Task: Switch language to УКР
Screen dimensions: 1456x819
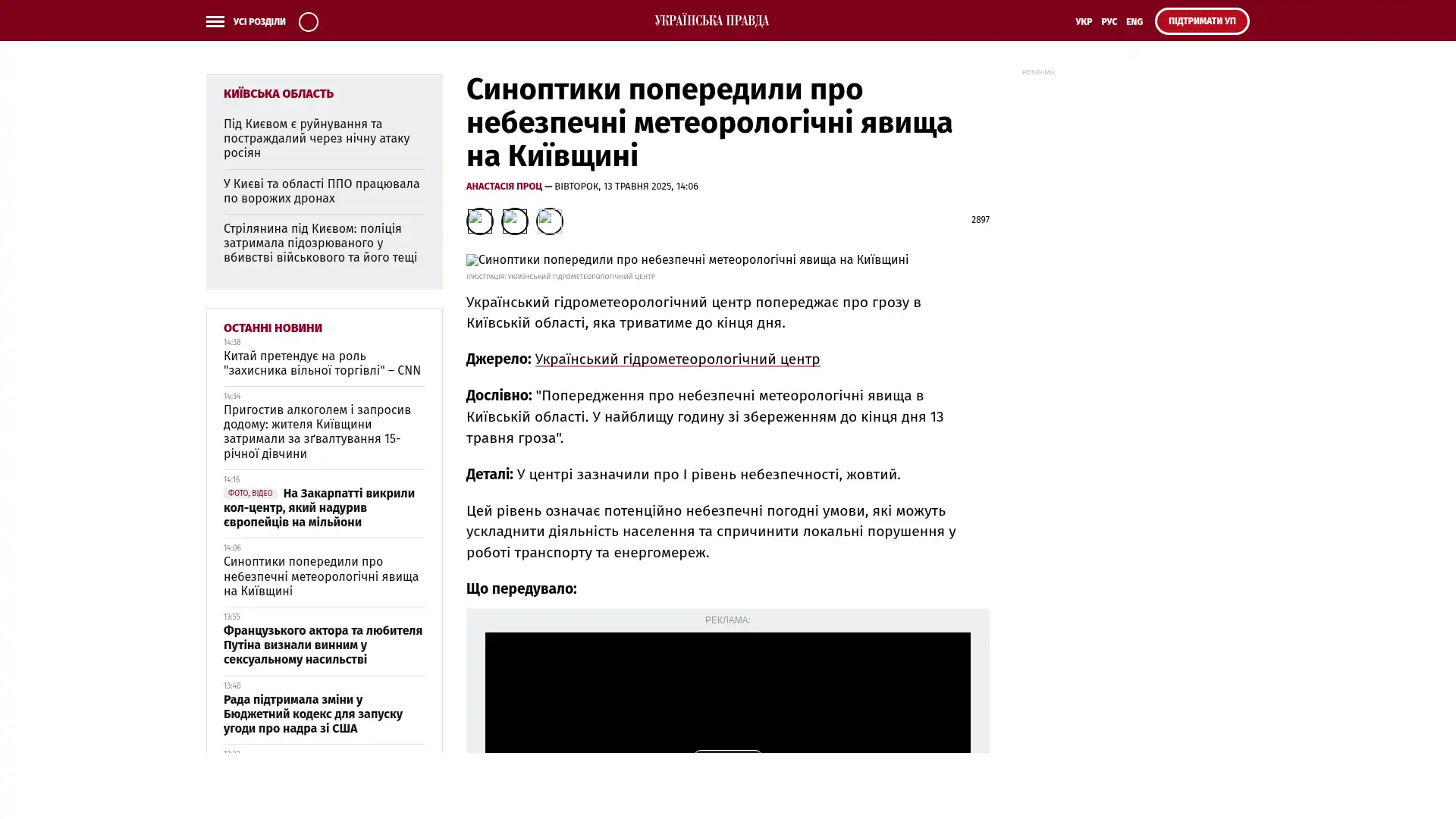Action: (x=1083, y=22)
